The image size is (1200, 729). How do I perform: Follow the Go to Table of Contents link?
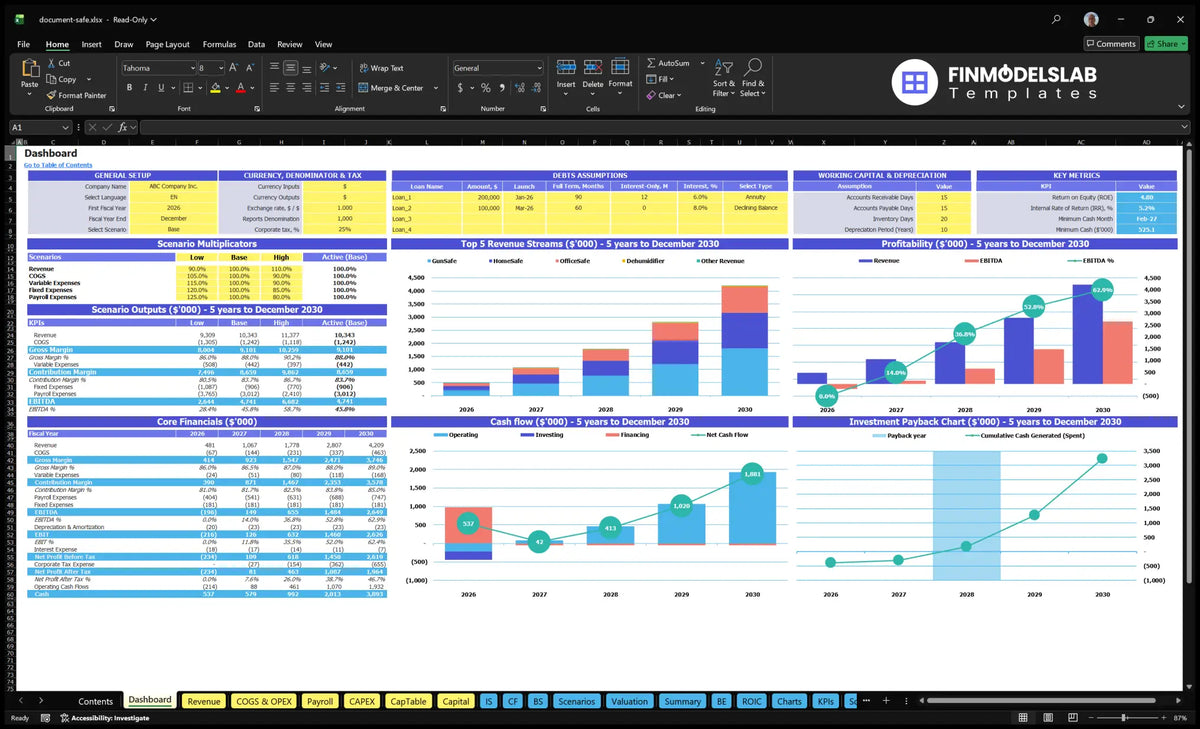(58, 165)
